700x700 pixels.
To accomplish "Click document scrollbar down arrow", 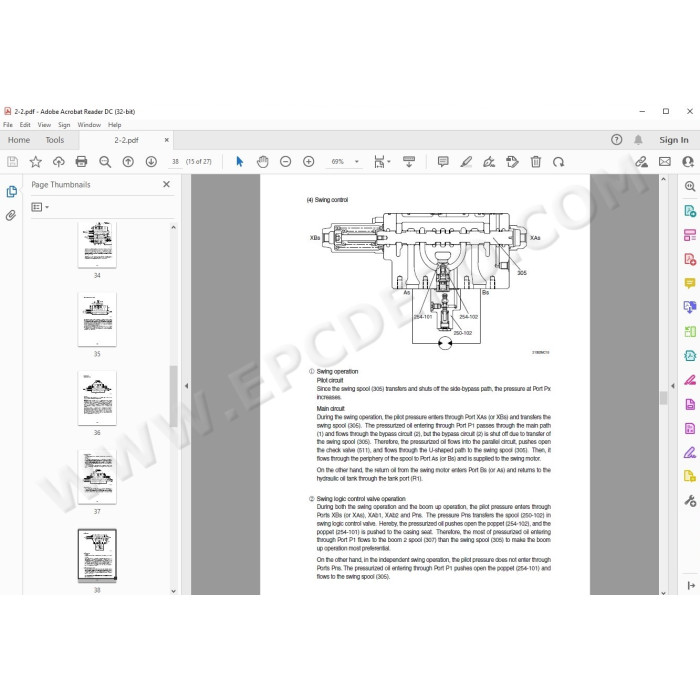I will tap(663, 592).
